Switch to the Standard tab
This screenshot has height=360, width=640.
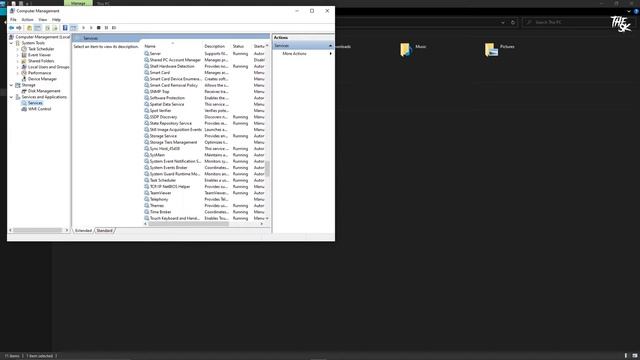(x=104, y=231)
